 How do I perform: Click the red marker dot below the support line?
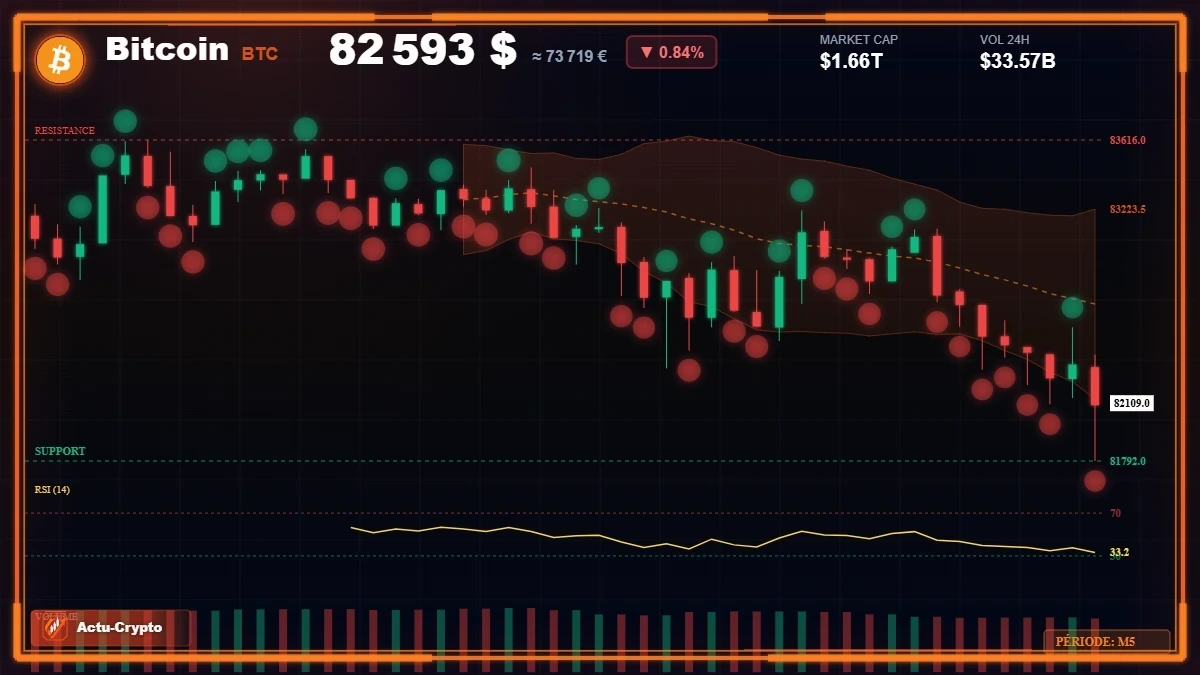[1095, 481]
